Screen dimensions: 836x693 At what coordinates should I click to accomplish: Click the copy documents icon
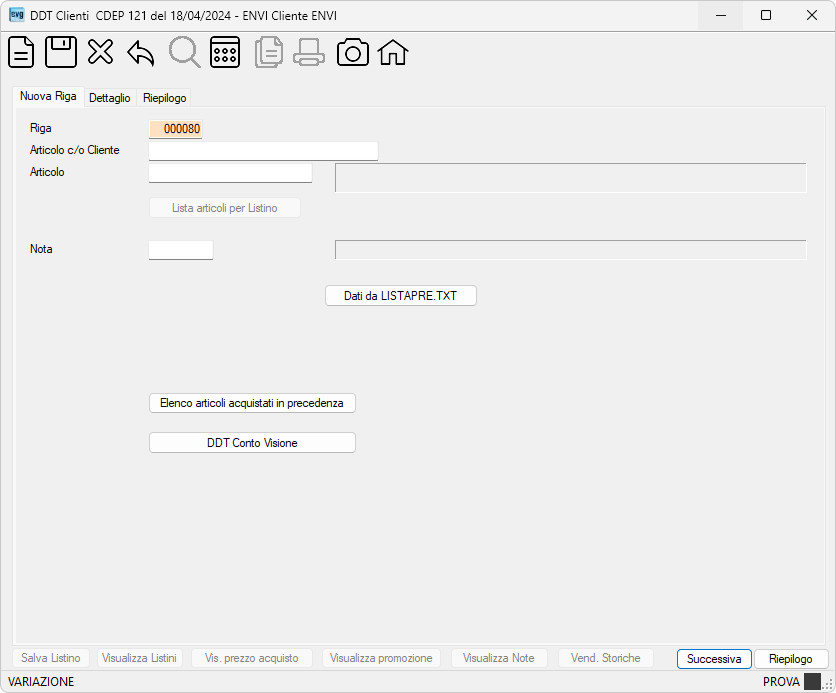point(269,52)
